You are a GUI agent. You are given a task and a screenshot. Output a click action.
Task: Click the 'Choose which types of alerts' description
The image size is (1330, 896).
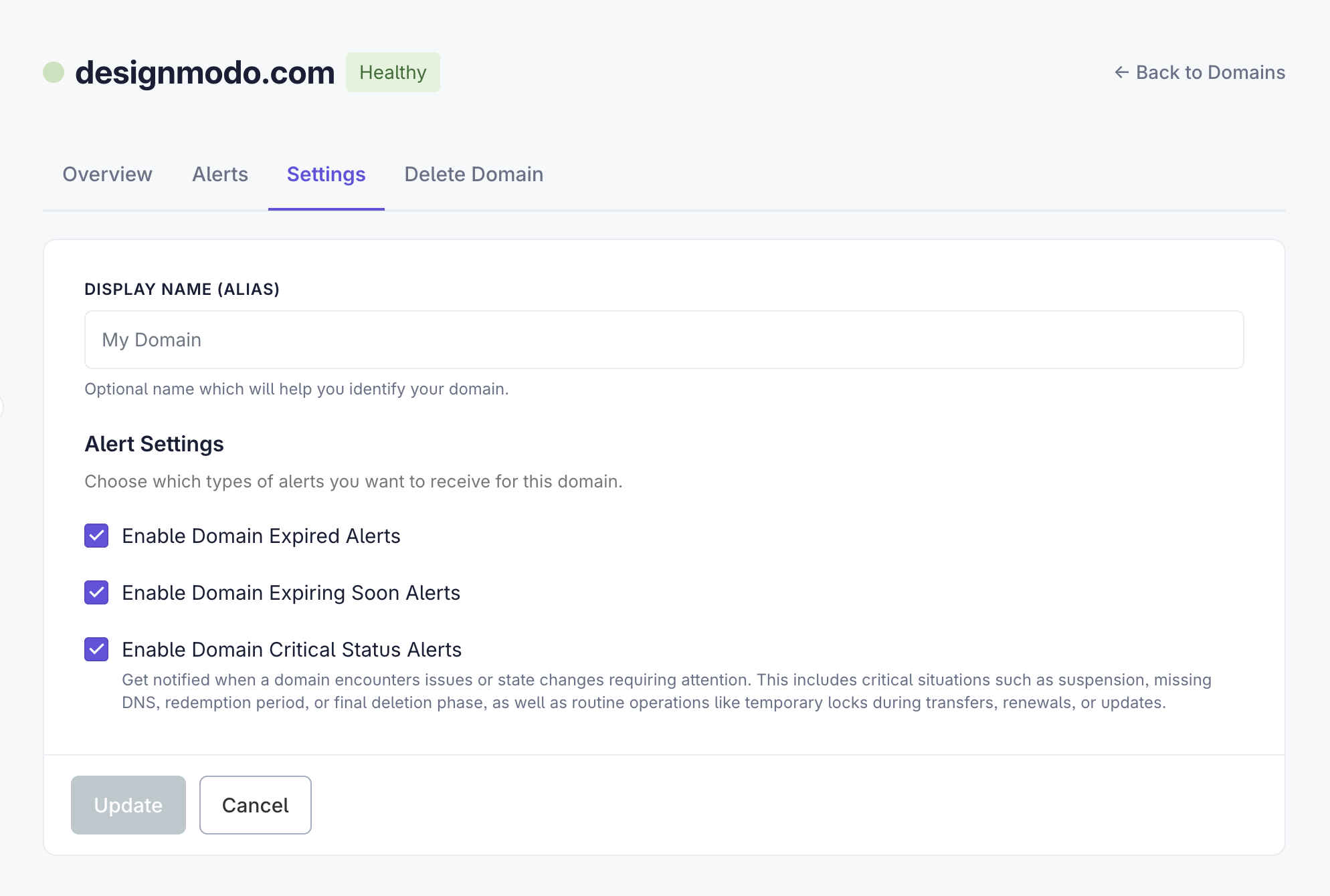pyautogui.click(x=353, y=481)
